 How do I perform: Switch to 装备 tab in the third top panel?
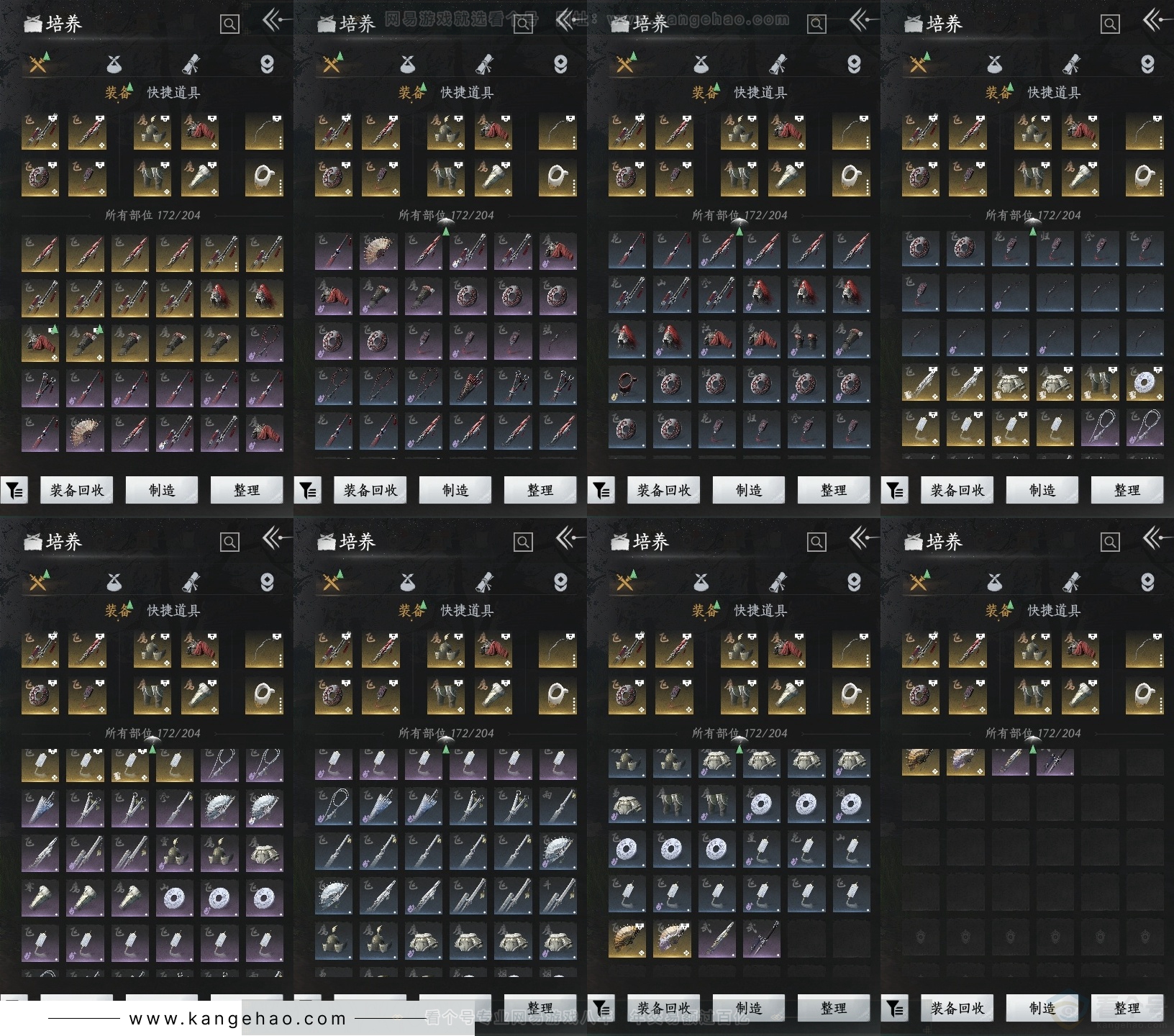(x=705, y=93)
